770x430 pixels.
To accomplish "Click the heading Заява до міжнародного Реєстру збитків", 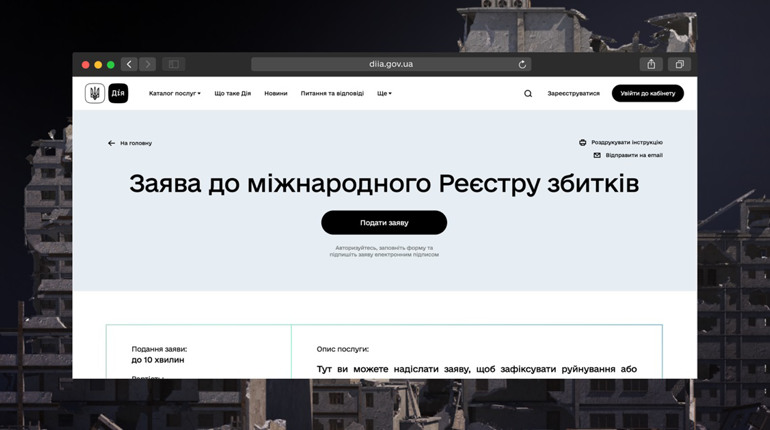I will 384,184.
